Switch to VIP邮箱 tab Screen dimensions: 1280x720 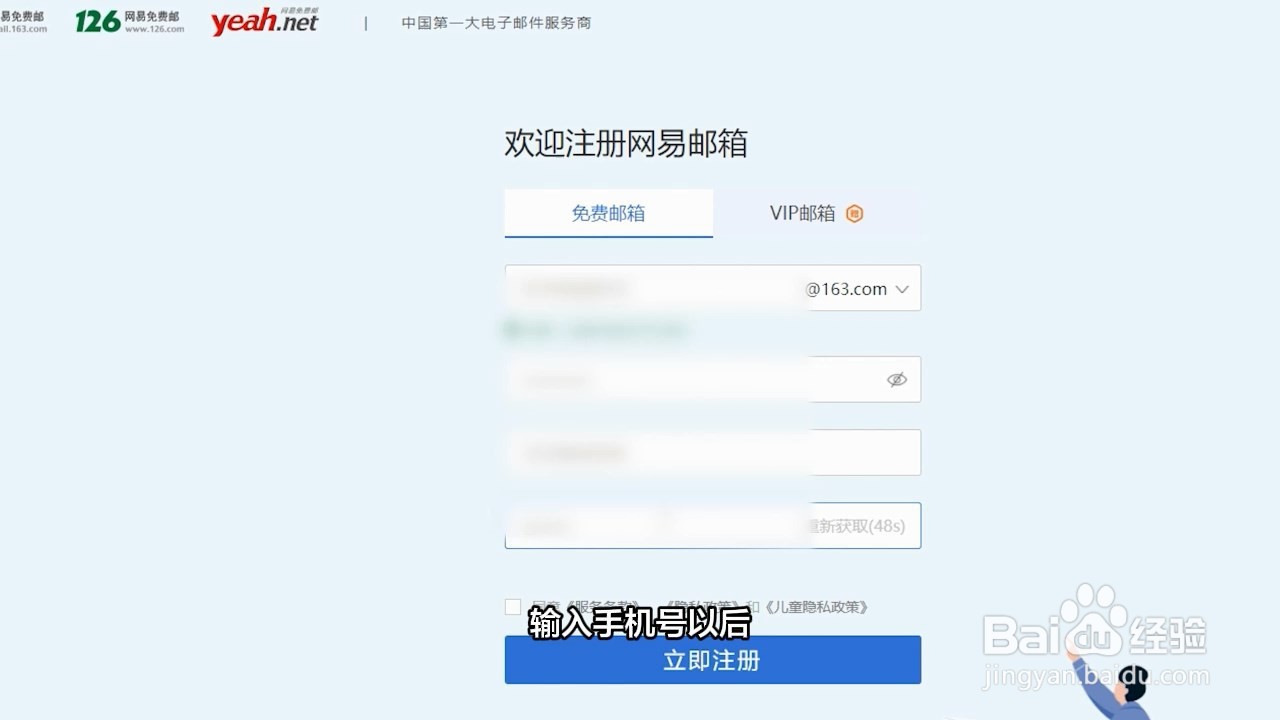(817, 213)
